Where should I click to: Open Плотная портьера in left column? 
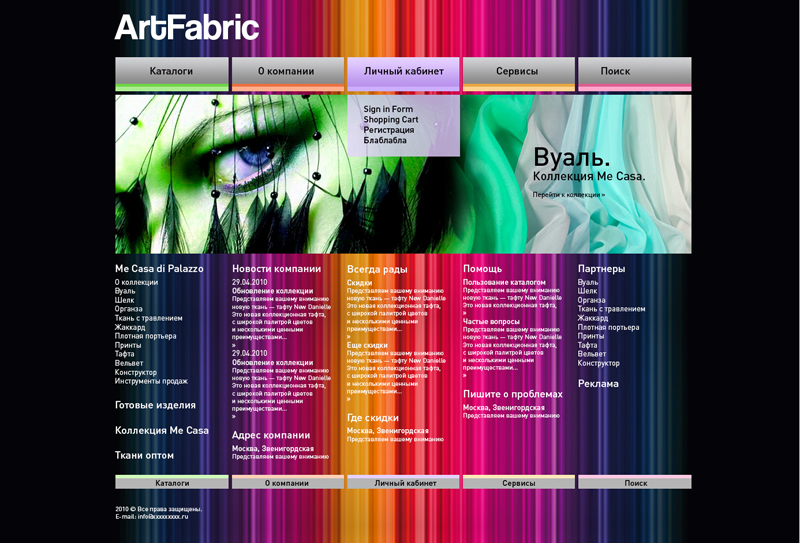click(x=145, y=336)
